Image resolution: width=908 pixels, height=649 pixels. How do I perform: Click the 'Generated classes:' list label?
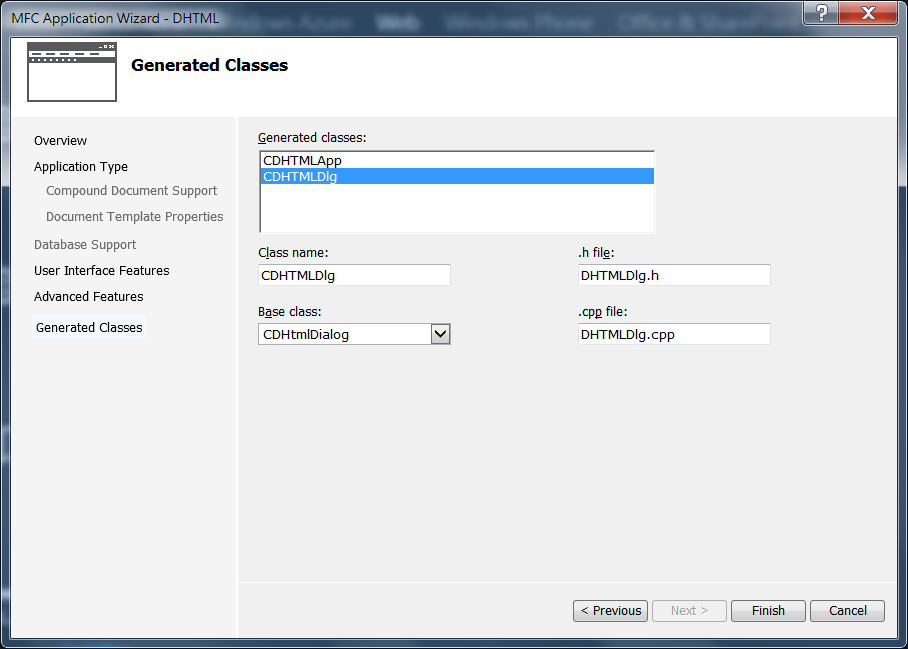(x=312, y=138)
